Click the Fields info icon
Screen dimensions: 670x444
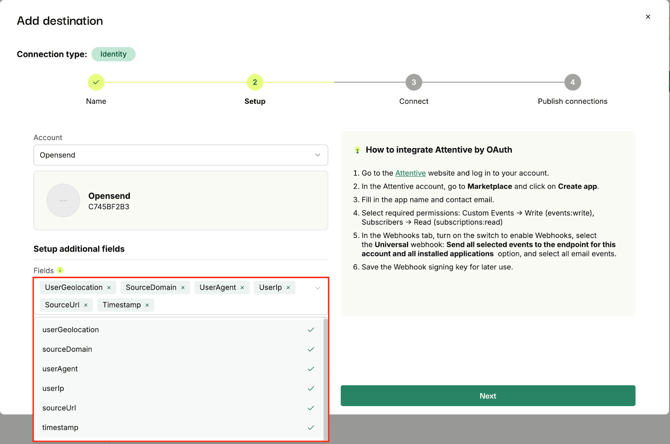[60, 271]
